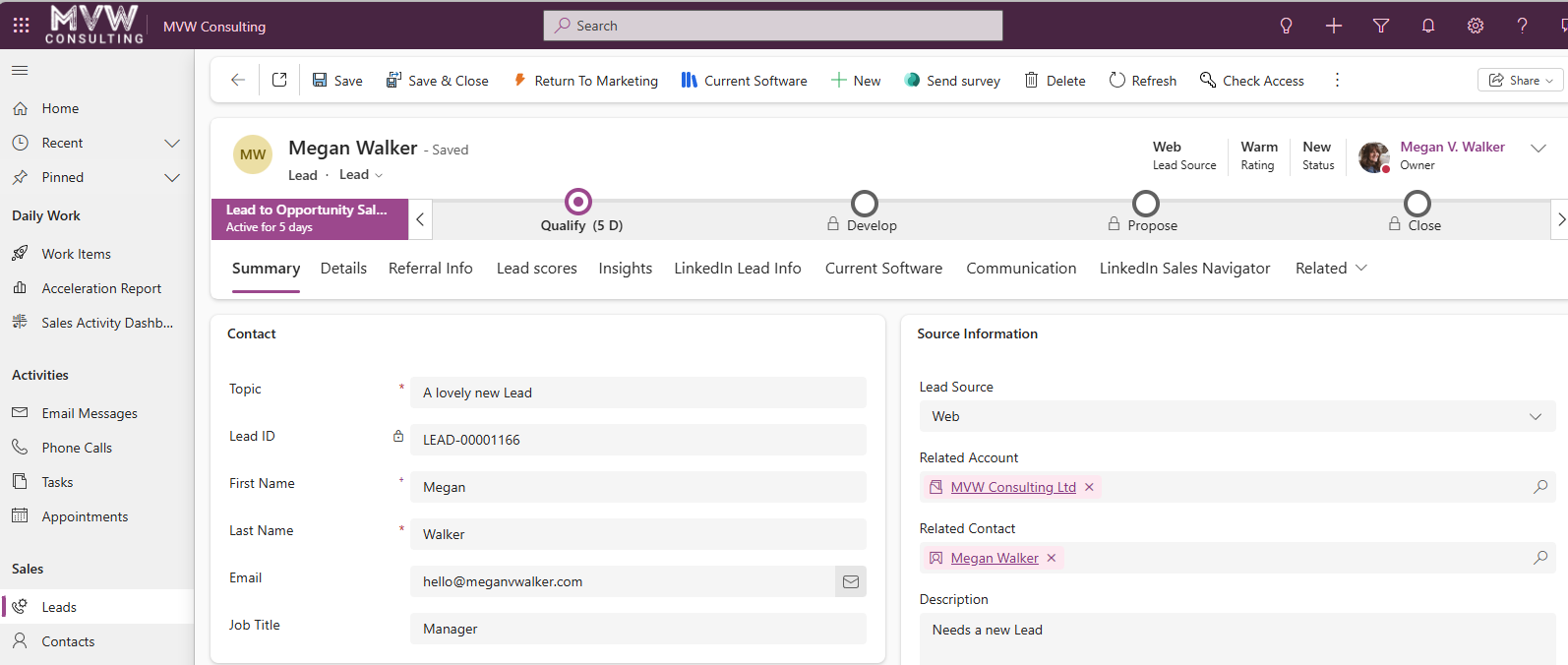Open the settings gear
The height and width of the screenshot is (665, 1568).
click(x=1476, y=26)
